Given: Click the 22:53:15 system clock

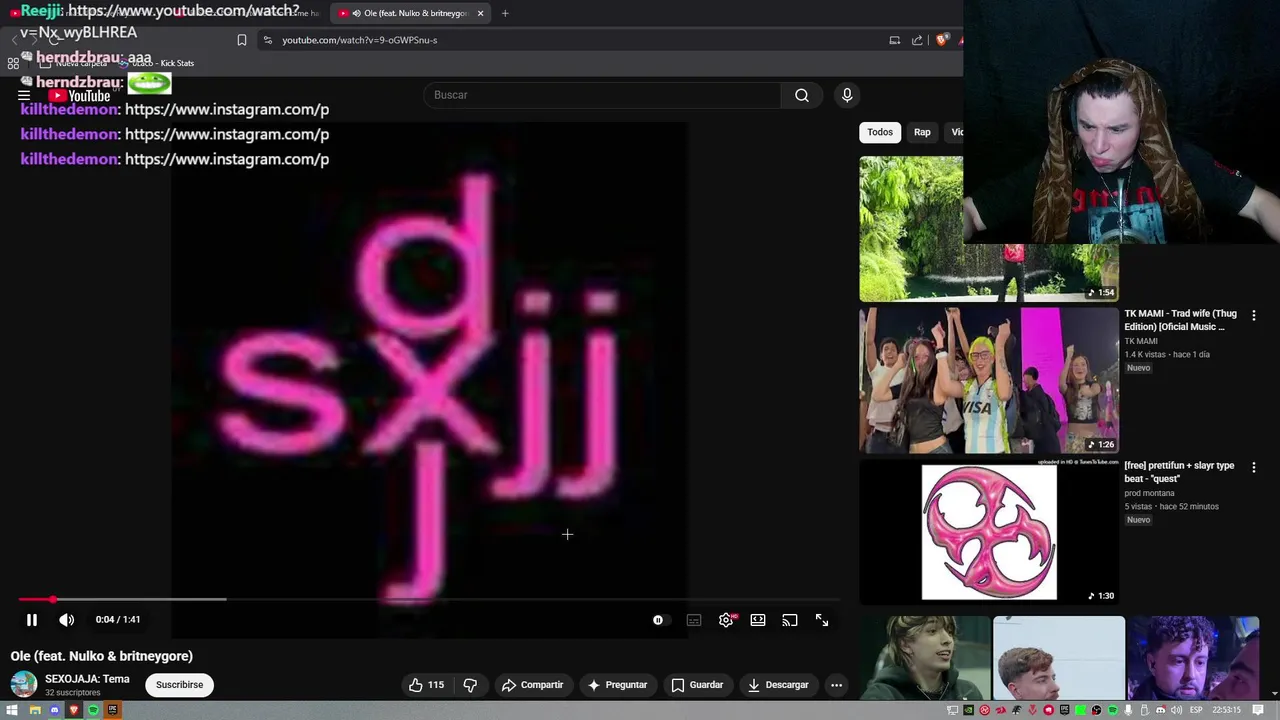Looking at the screenshot, I should tap(1227, 710).
